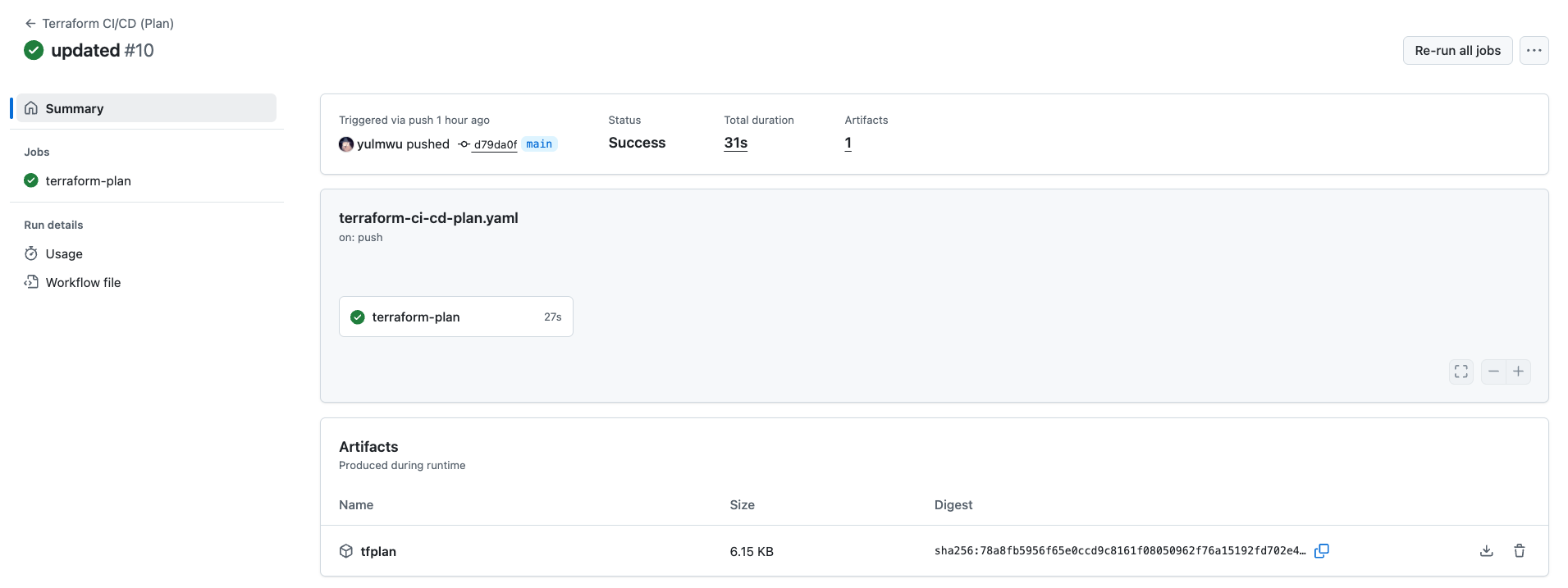Open the Workflow file page
1568x588 pixels.
tap(83, 282)
